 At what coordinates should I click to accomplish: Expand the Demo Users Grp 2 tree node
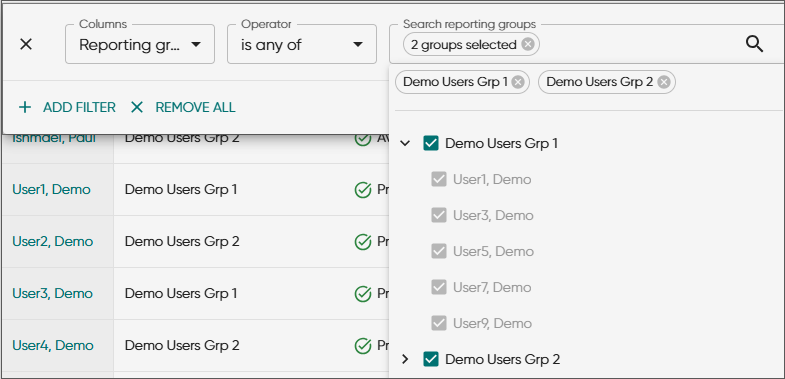pyautogui.click(x=406, y=359)
